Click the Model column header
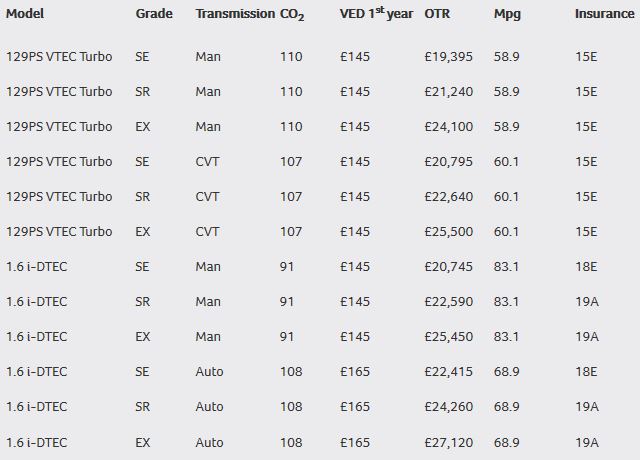 point(25,15)
